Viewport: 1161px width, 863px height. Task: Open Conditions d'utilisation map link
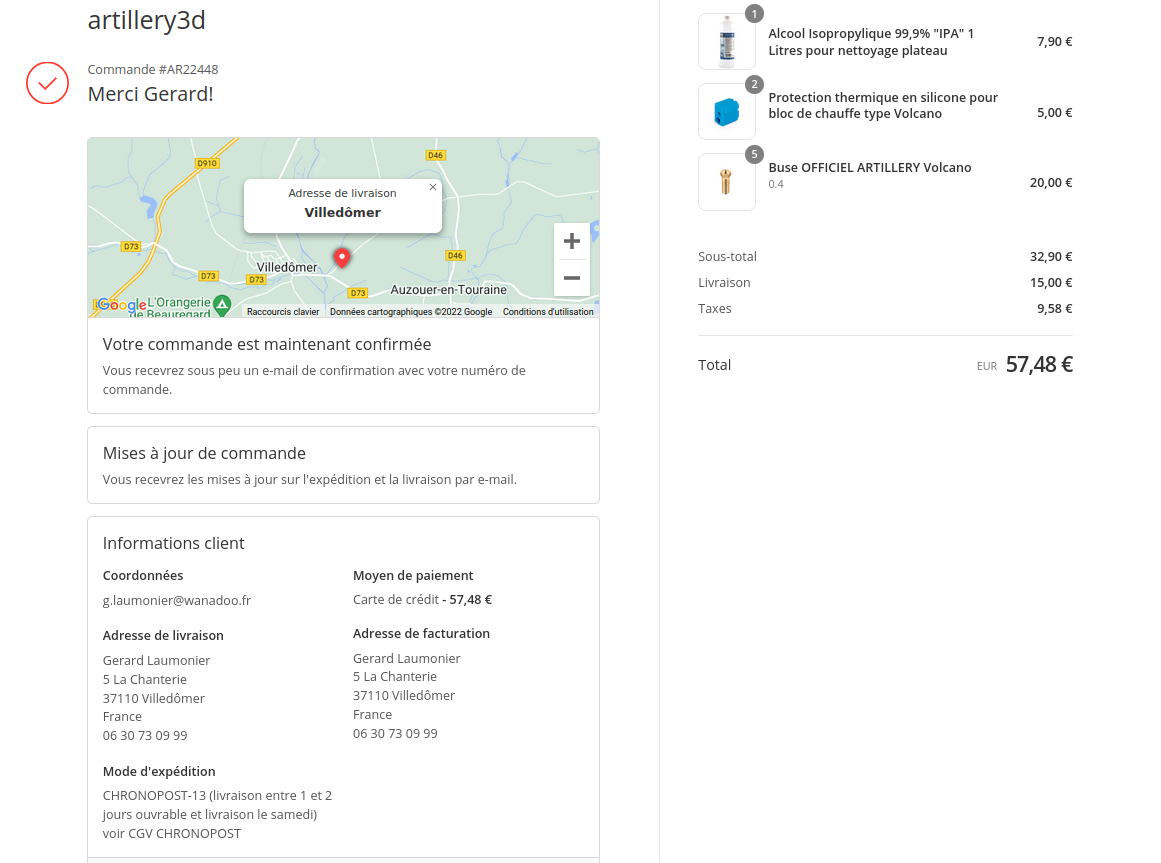point(548,312)
